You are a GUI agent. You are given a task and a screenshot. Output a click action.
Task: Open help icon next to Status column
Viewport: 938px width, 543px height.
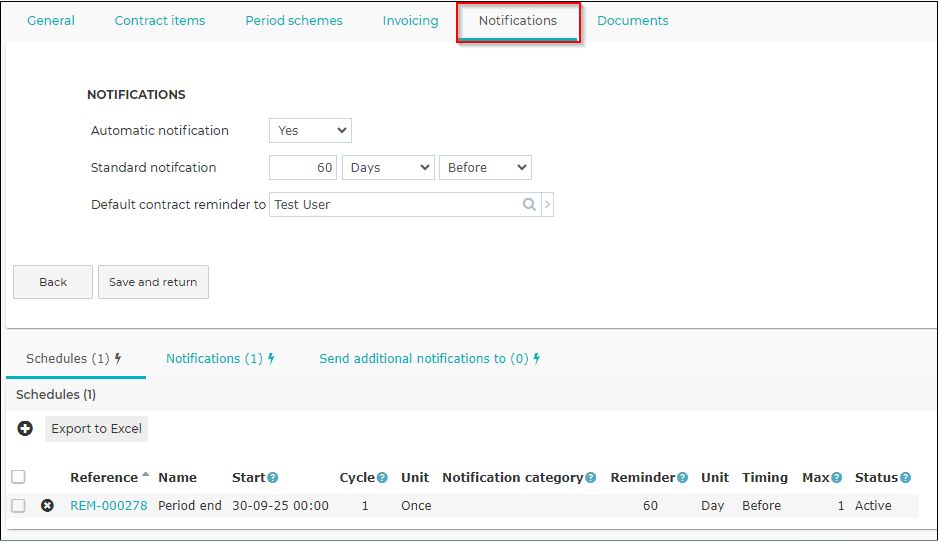tap(906, 478)
